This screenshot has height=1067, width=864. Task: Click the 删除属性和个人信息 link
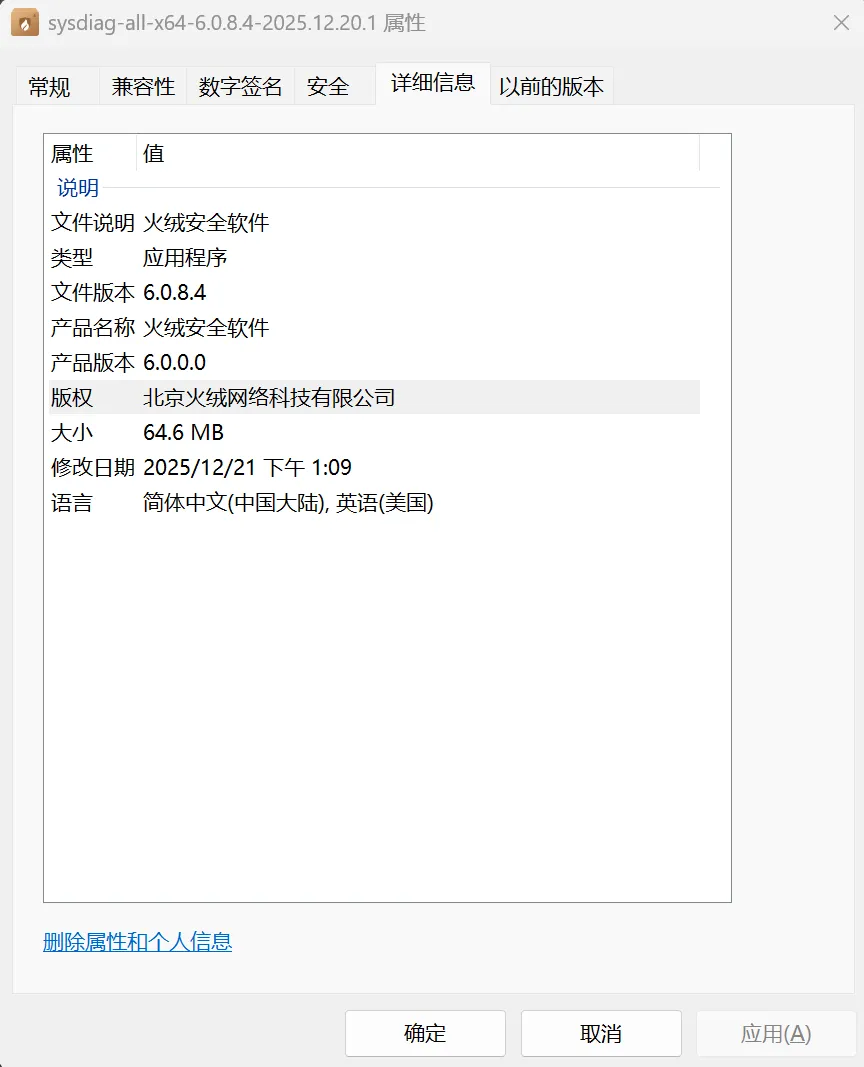pyautogui.click(x=137, y=941)
